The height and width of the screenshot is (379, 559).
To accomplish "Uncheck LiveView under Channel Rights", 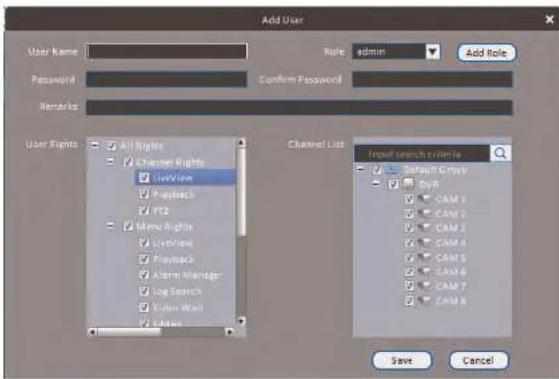I will click(144, 178).
